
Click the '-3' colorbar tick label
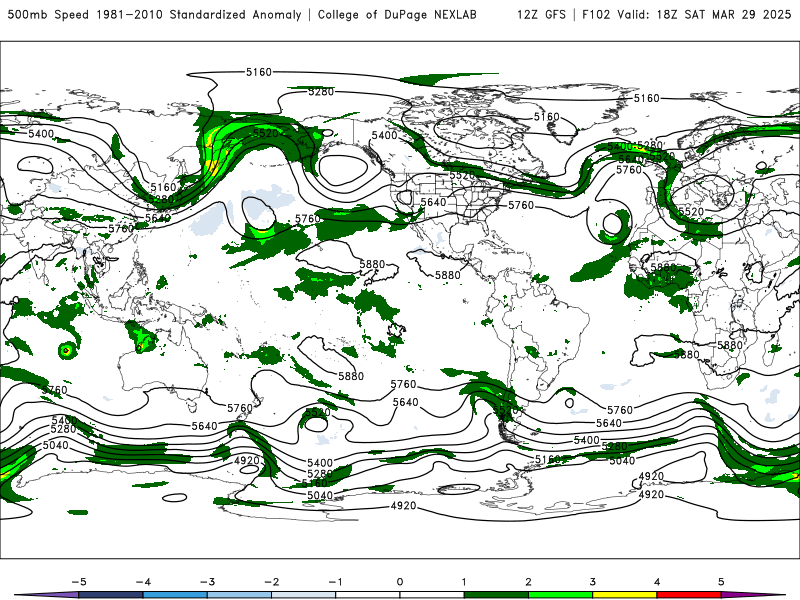207,582
